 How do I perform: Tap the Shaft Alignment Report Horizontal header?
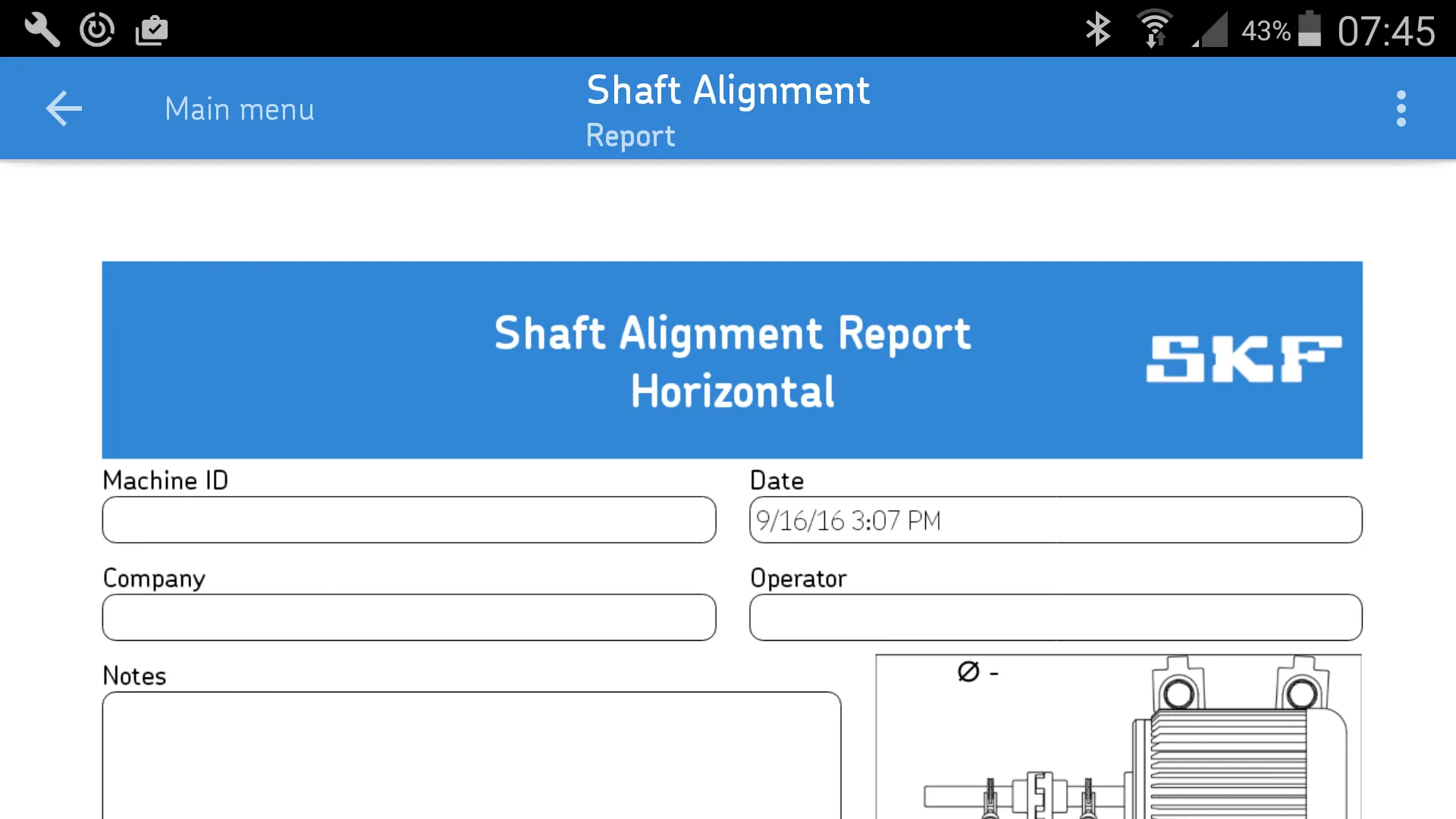click(x=733, y=361)
